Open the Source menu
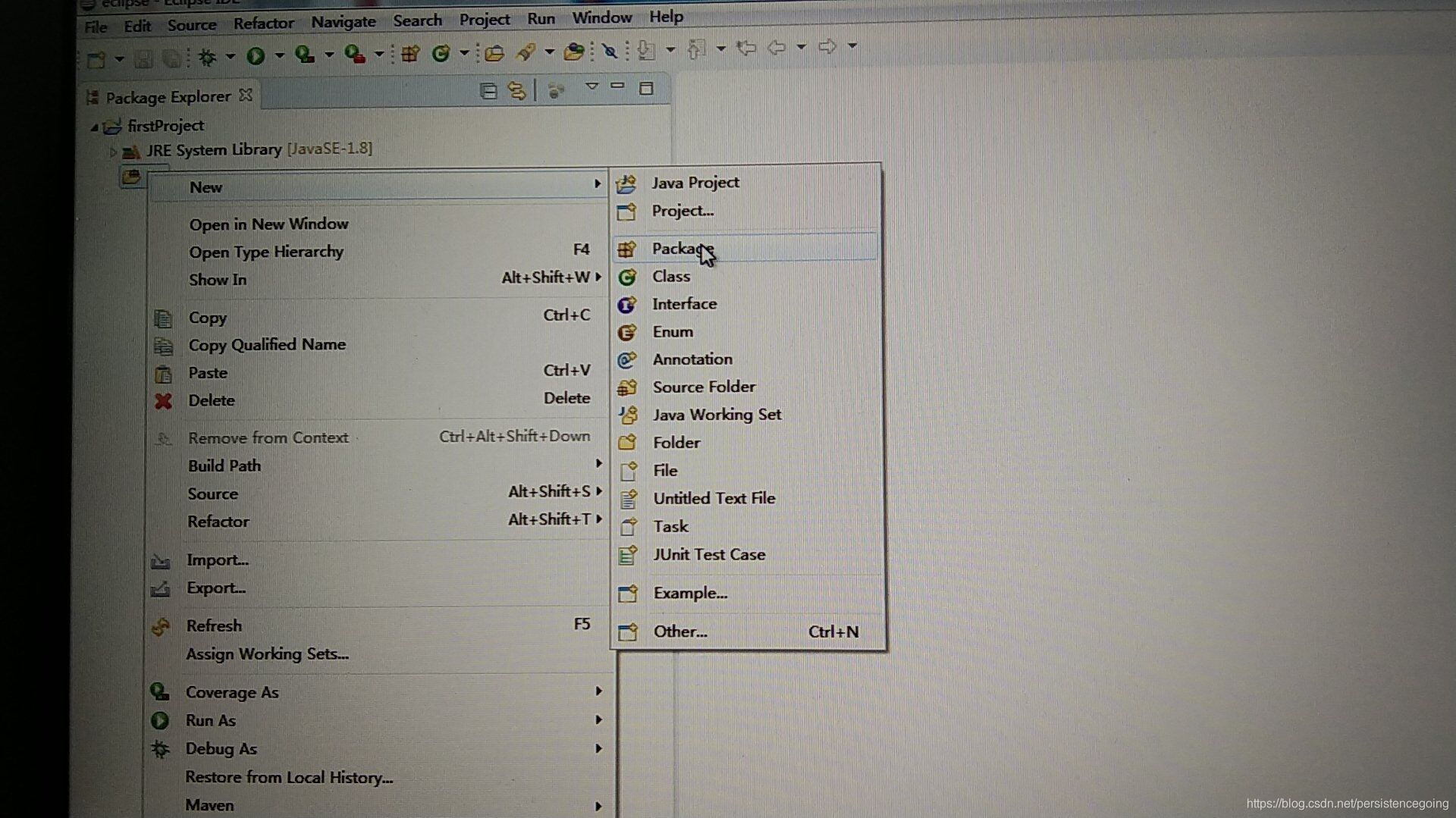 [x=192, y=25]
